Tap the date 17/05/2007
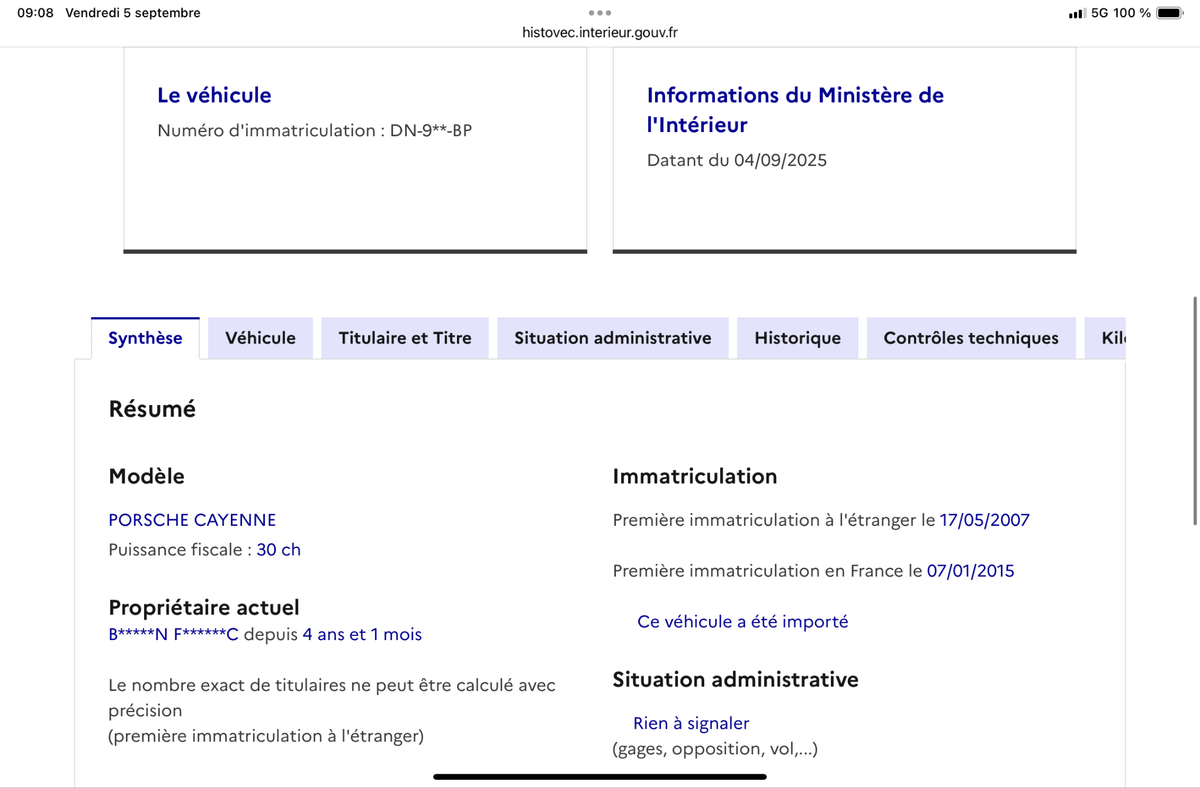Viewport: 1200px width, 788px height. click(x=985, y=520)
